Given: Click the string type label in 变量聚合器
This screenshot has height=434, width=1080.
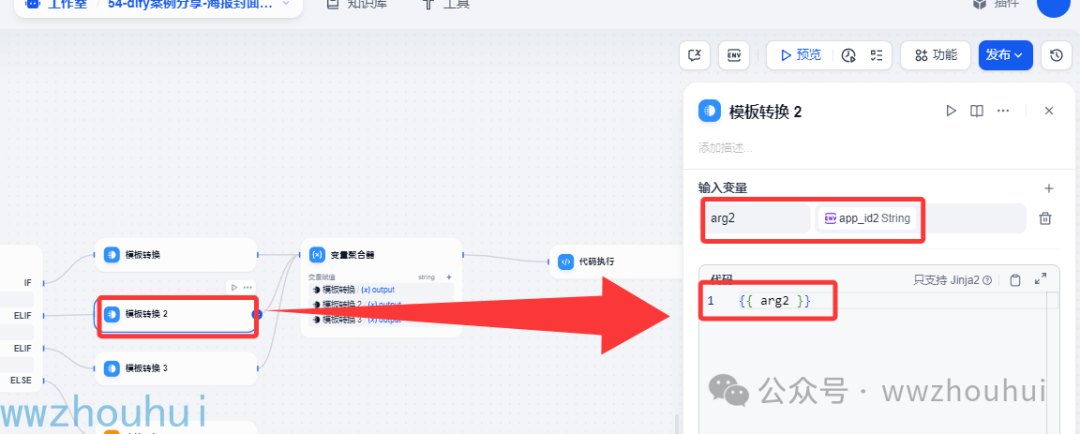Looking at the screenshot, I should tap(426, 277).
